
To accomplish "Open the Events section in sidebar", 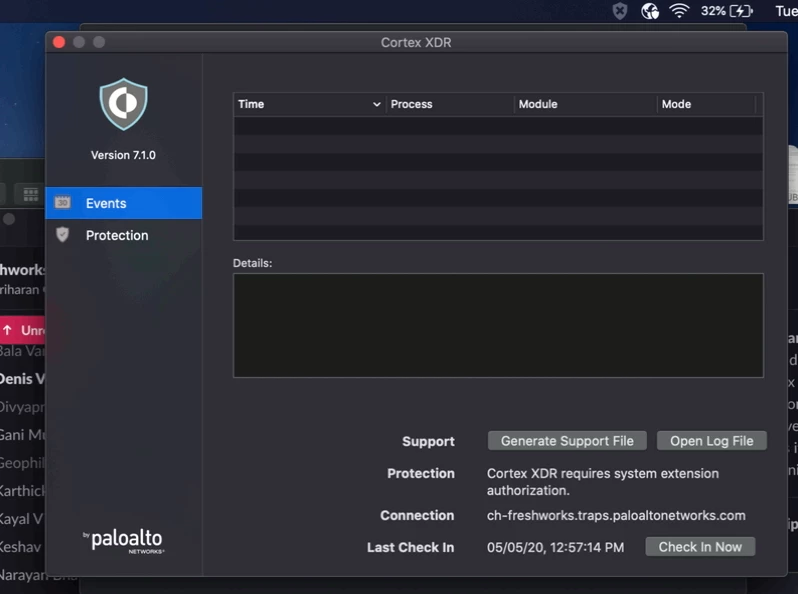I will (124, 203).
